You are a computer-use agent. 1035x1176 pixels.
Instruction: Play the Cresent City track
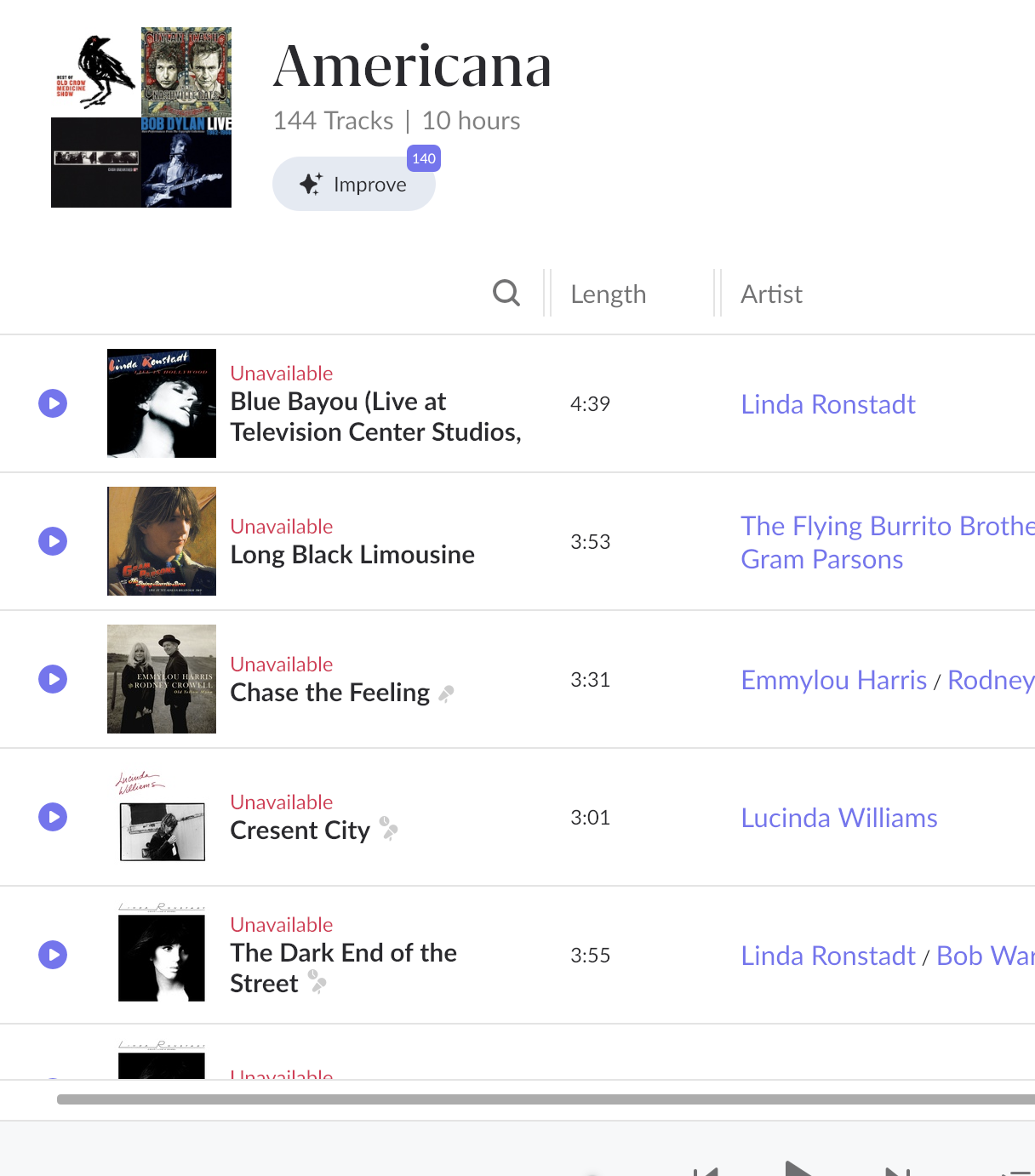(53, 817)
